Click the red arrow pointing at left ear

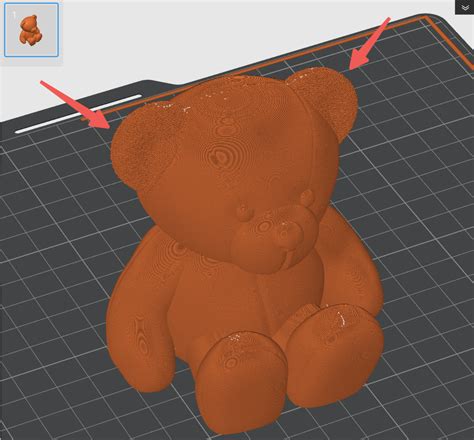(76, 104)
